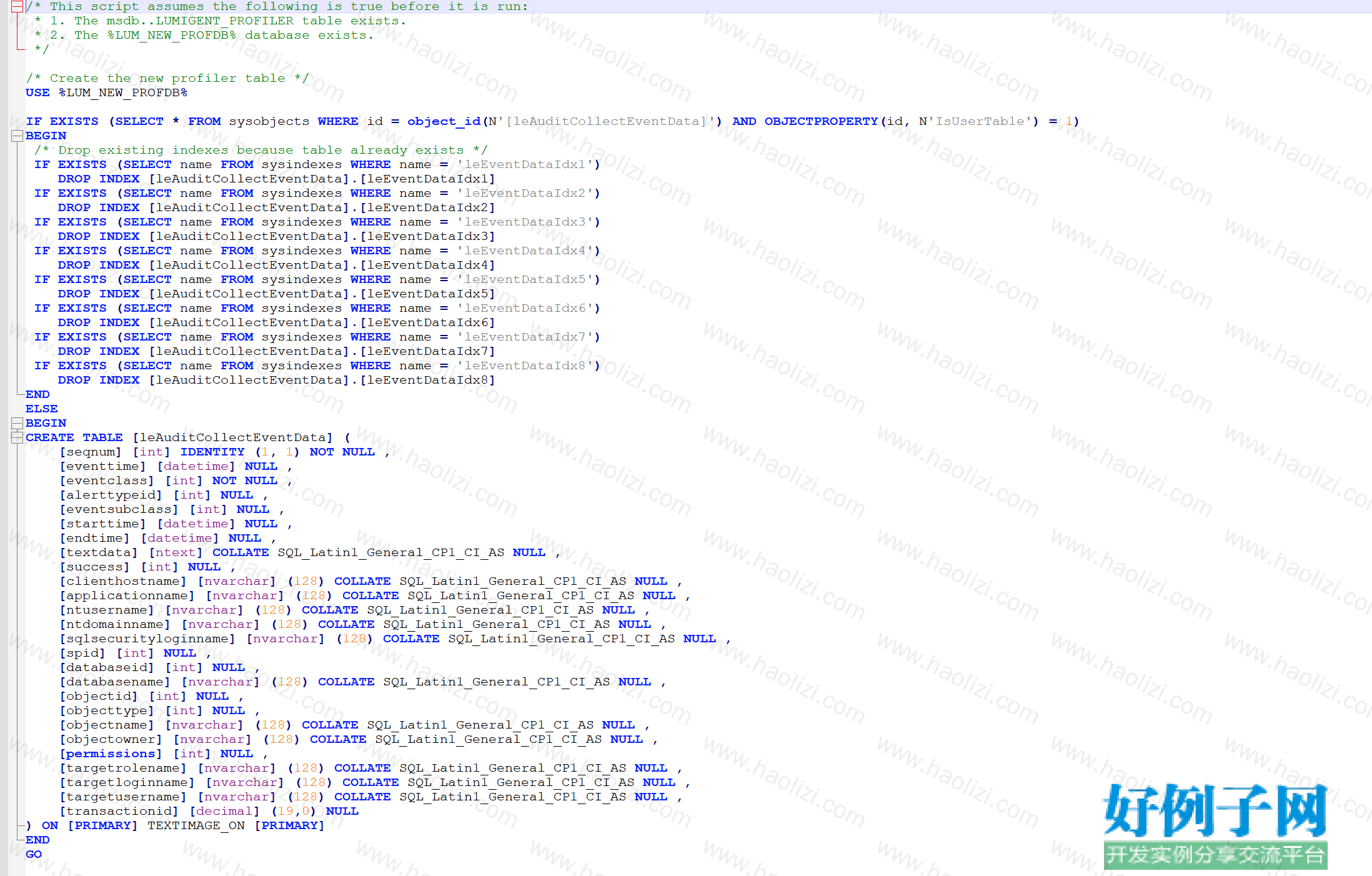This screenshot has width=1372, height=876.
Task: Click [leEventDataIdx2] in the DROP INDEX line
Action: click(427, 207)
